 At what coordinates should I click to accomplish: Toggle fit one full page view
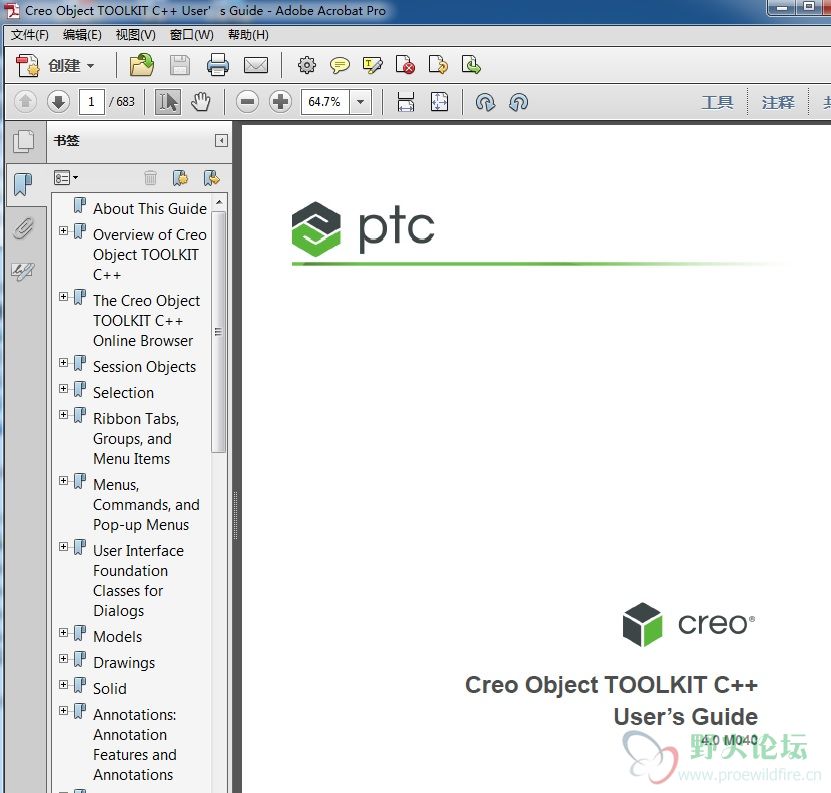tap(439, 101)
